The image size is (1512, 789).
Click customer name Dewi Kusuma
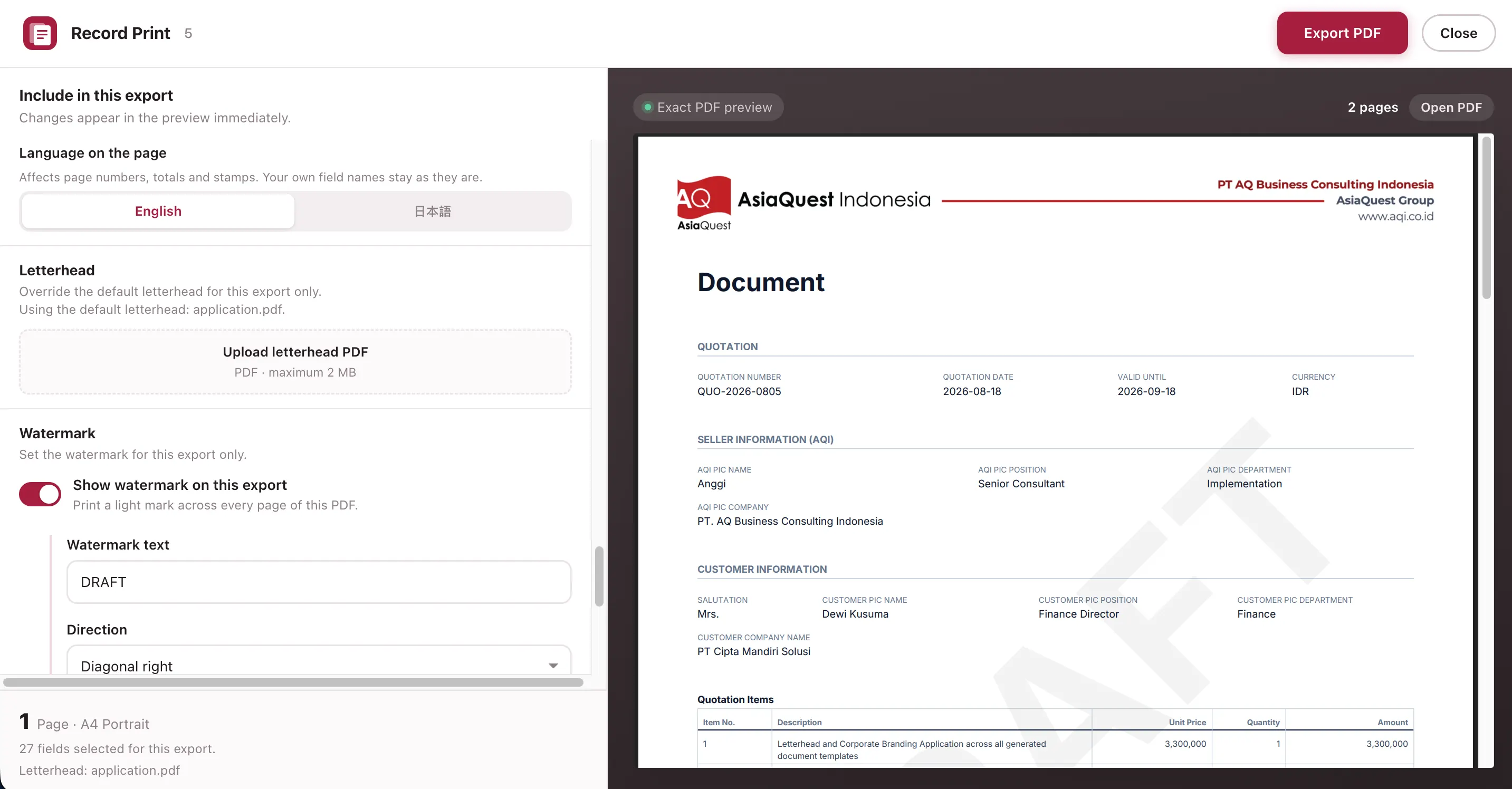pos(855,614)
